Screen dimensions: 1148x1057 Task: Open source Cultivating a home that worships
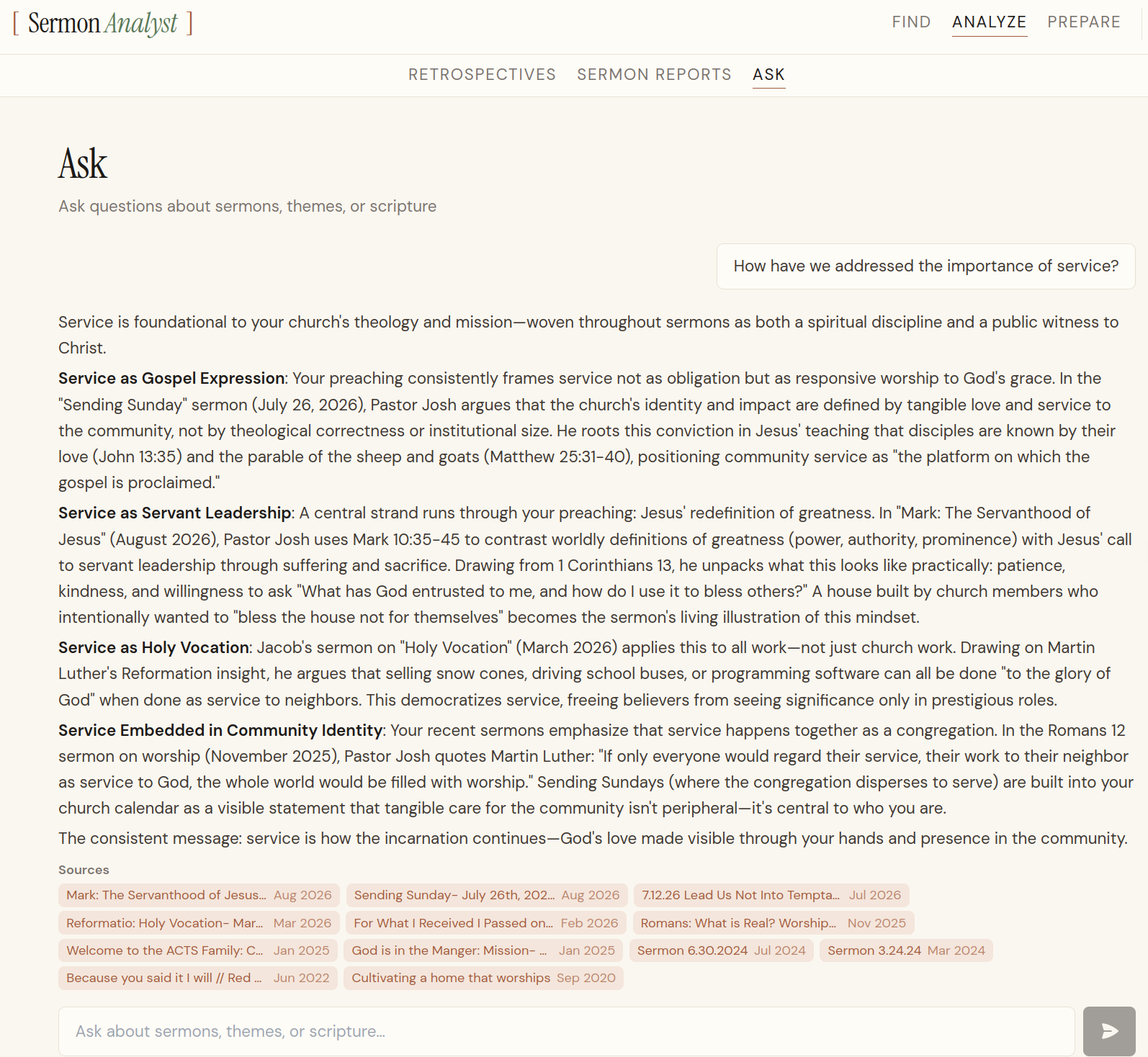pyautogui.click(x=483, y=978)
